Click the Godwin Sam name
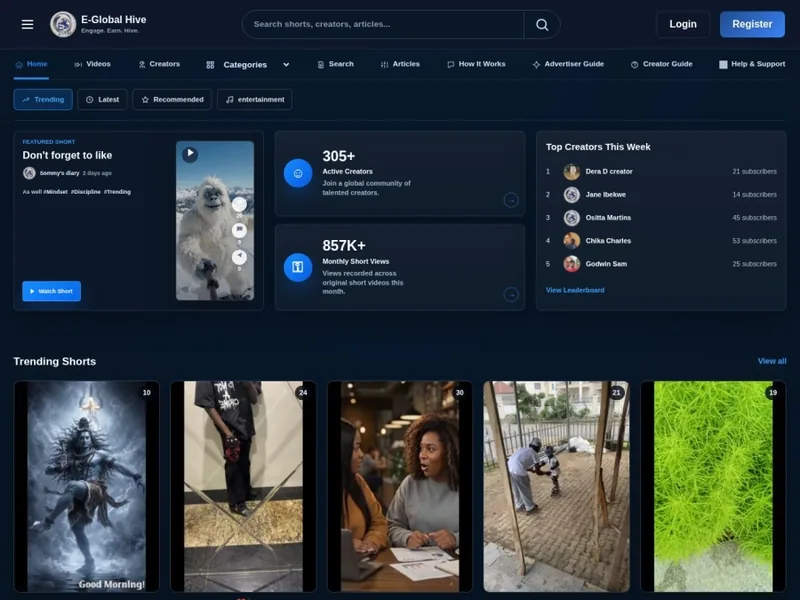Image resolution: width=800 pixels, height=600 pixels. [x=607, y=264]
